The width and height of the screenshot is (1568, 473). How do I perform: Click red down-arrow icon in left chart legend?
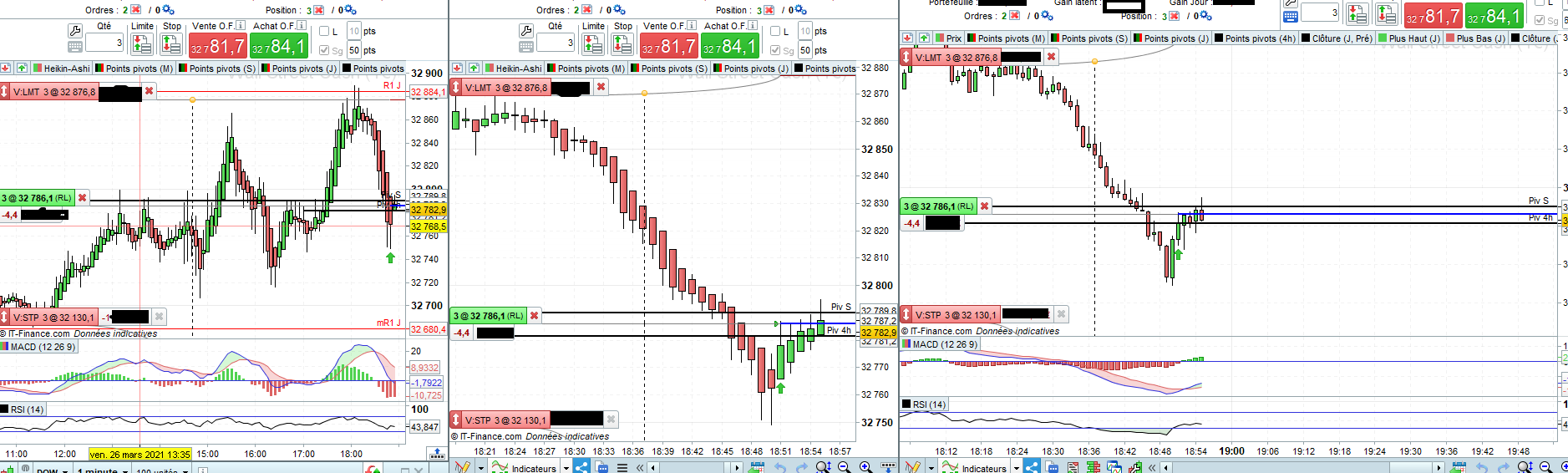click(x=6, y=69)
